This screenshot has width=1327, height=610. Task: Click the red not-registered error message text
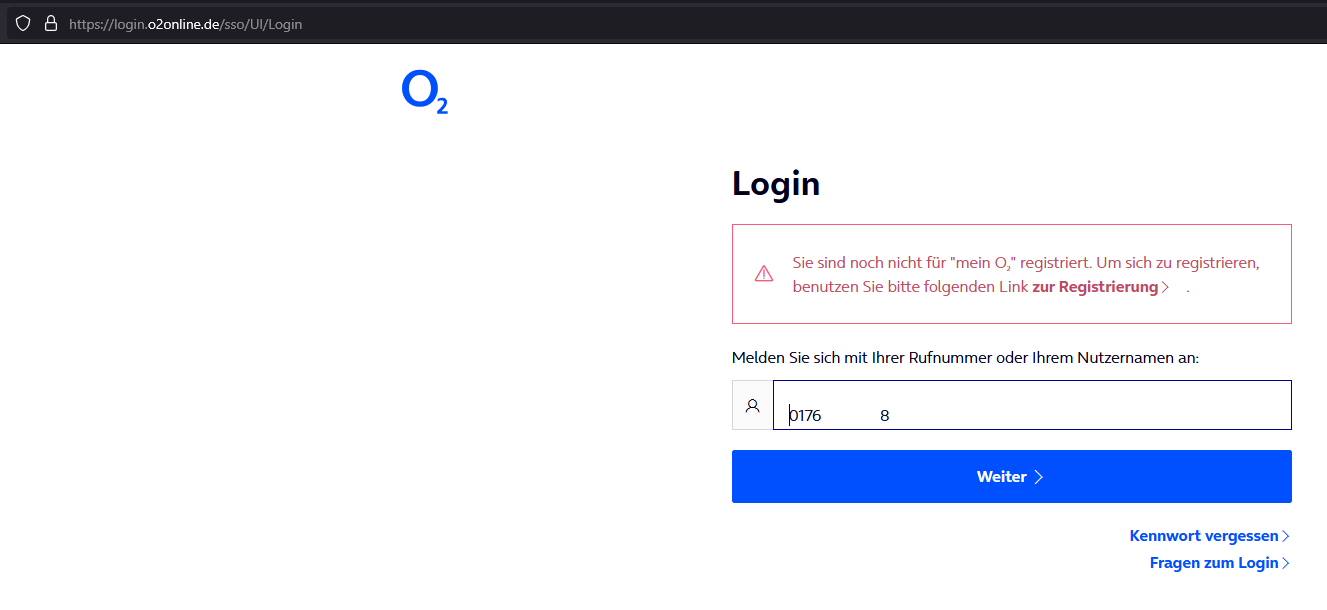coord(1026,275)
